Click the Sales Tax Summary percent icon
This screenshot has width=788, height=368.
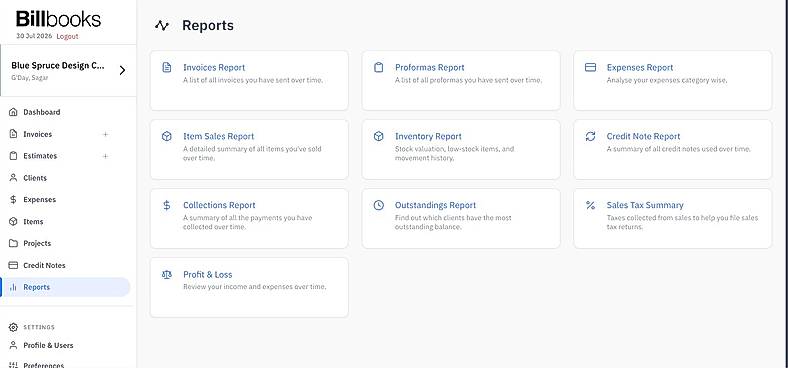click(590, 205)
